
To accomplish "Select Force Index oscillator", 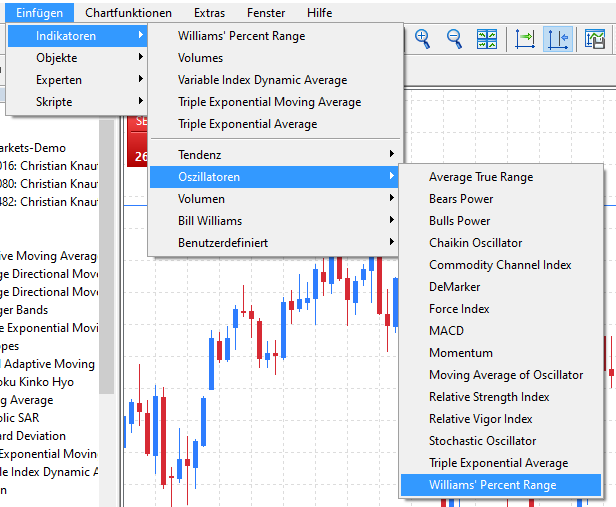I will 501,309.
